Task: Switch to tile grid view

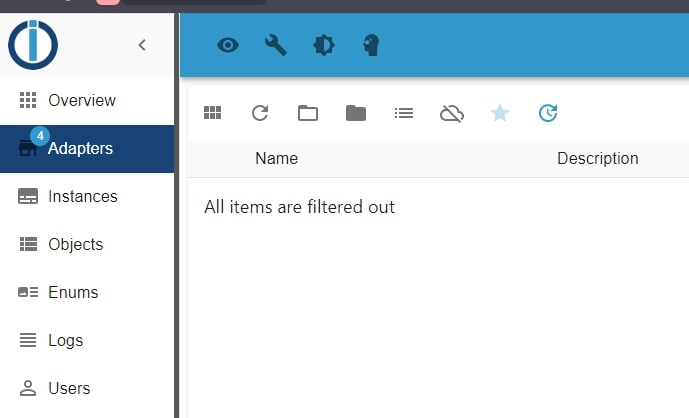Action: click(x=213, y=113)
